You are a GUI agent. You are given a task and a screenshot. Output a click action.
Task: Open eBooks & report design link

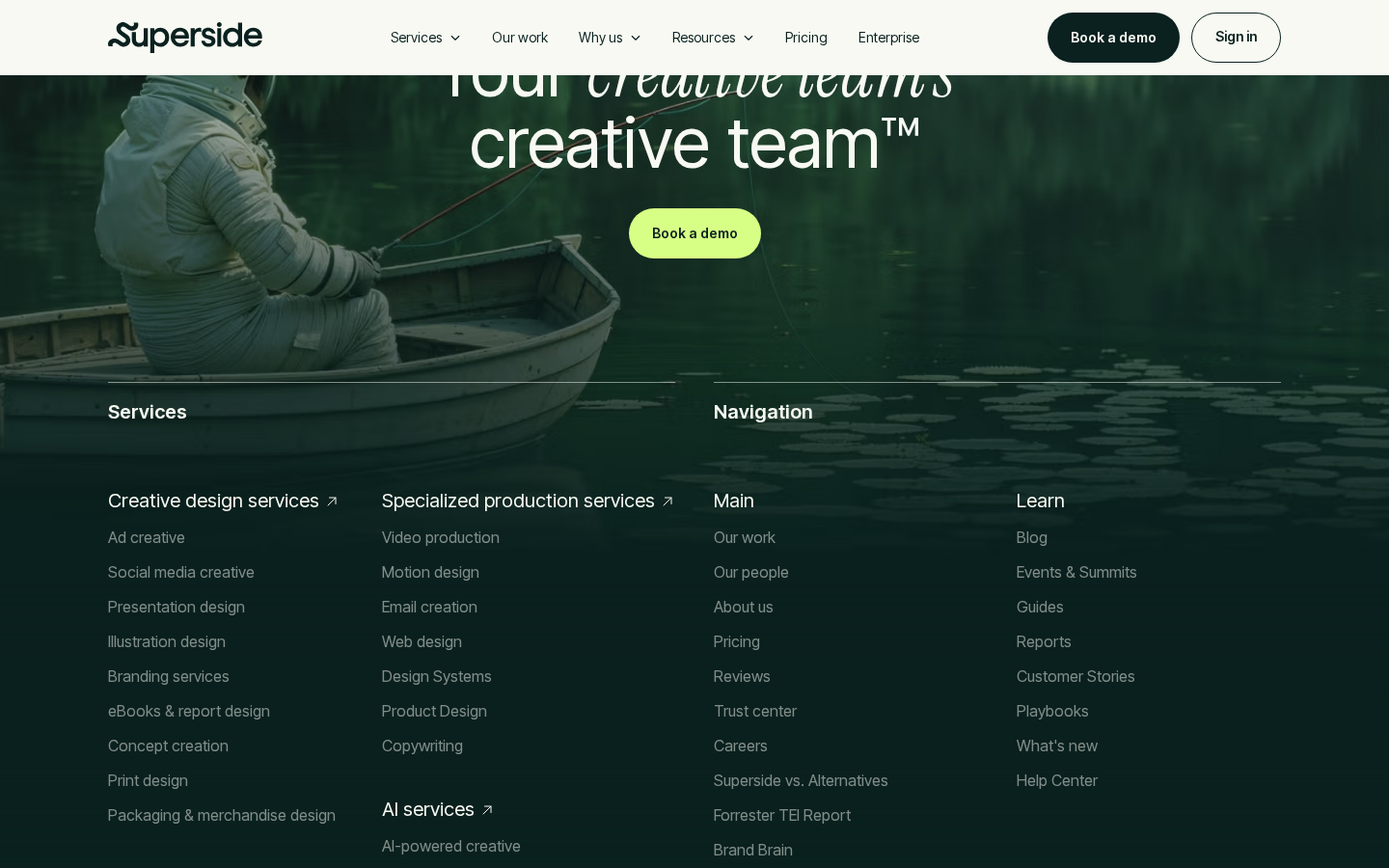click(x=189, y=711)
